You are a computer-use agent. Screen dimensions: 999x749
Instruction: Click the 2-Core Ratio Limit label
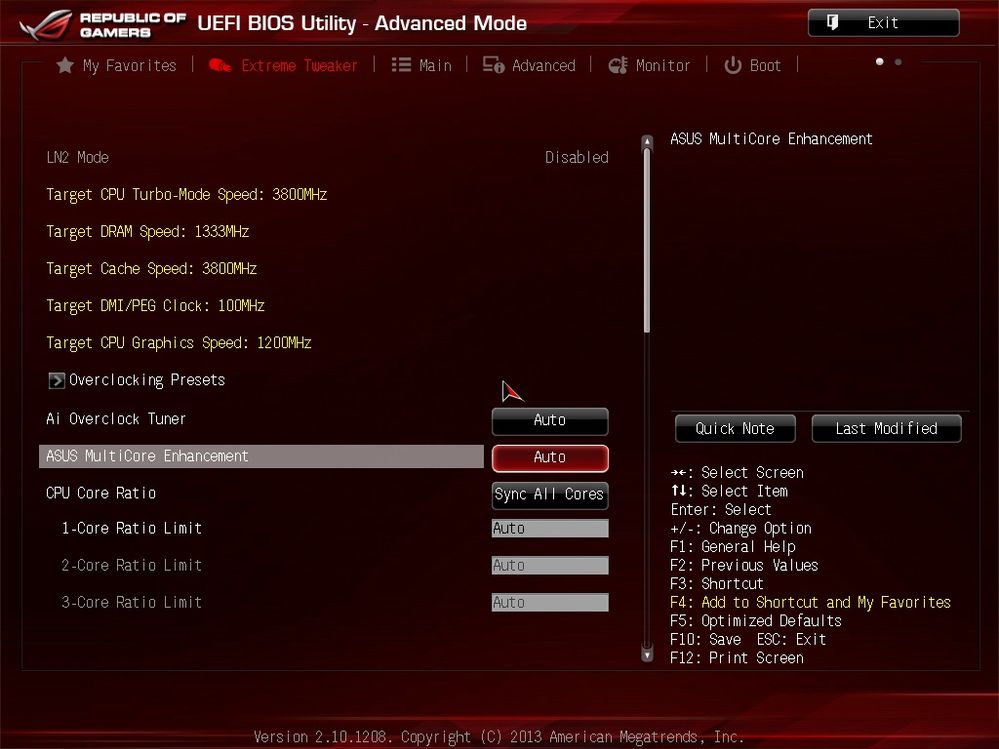pyautogui.click(x=132, y=565)
